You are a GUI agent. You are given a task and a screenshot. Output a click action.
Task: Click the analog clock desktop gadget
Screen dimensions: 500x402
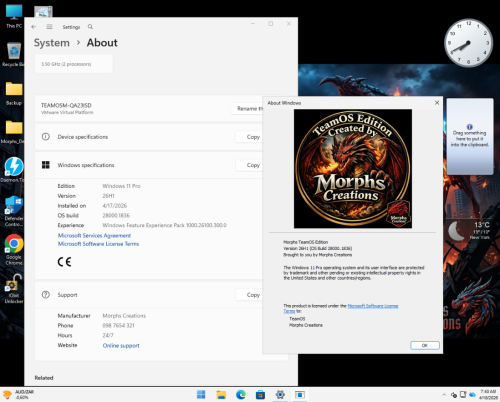point(468,43)
